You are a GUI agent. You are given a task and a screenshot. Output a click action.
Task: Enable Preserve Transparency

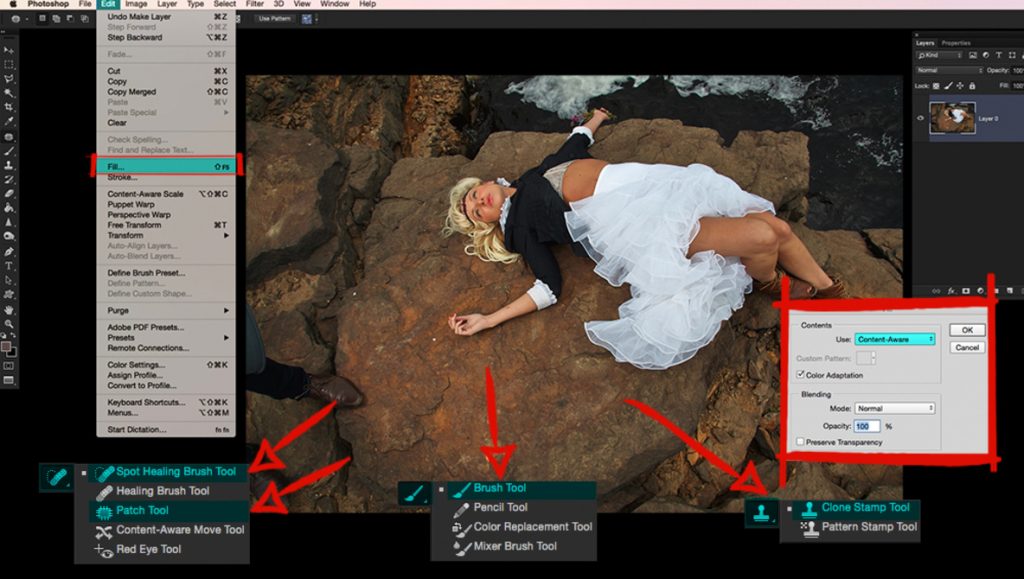click(798, 440)
